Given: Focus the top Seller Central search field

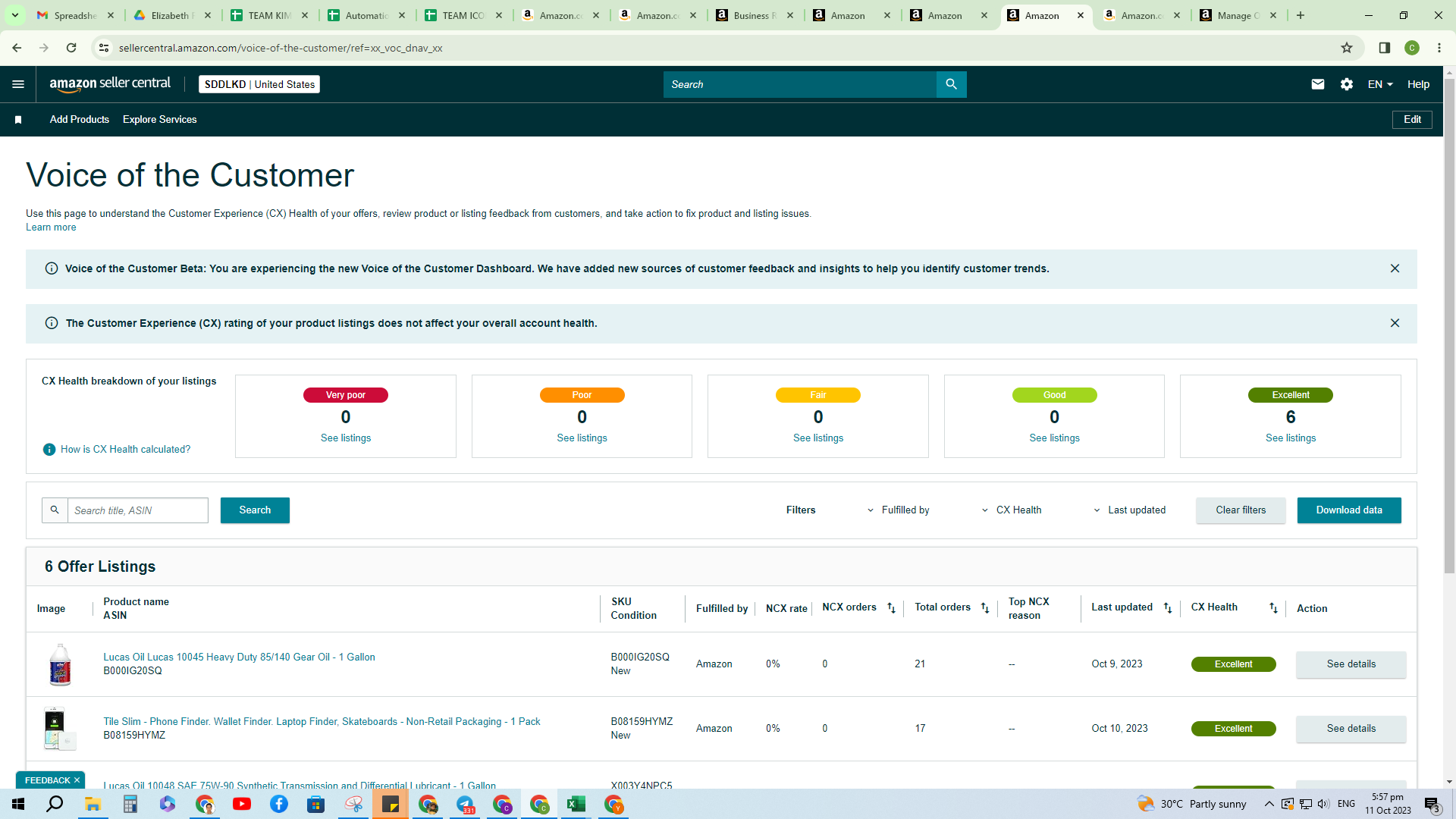Looking at the screenshot, I should [800, 84].
